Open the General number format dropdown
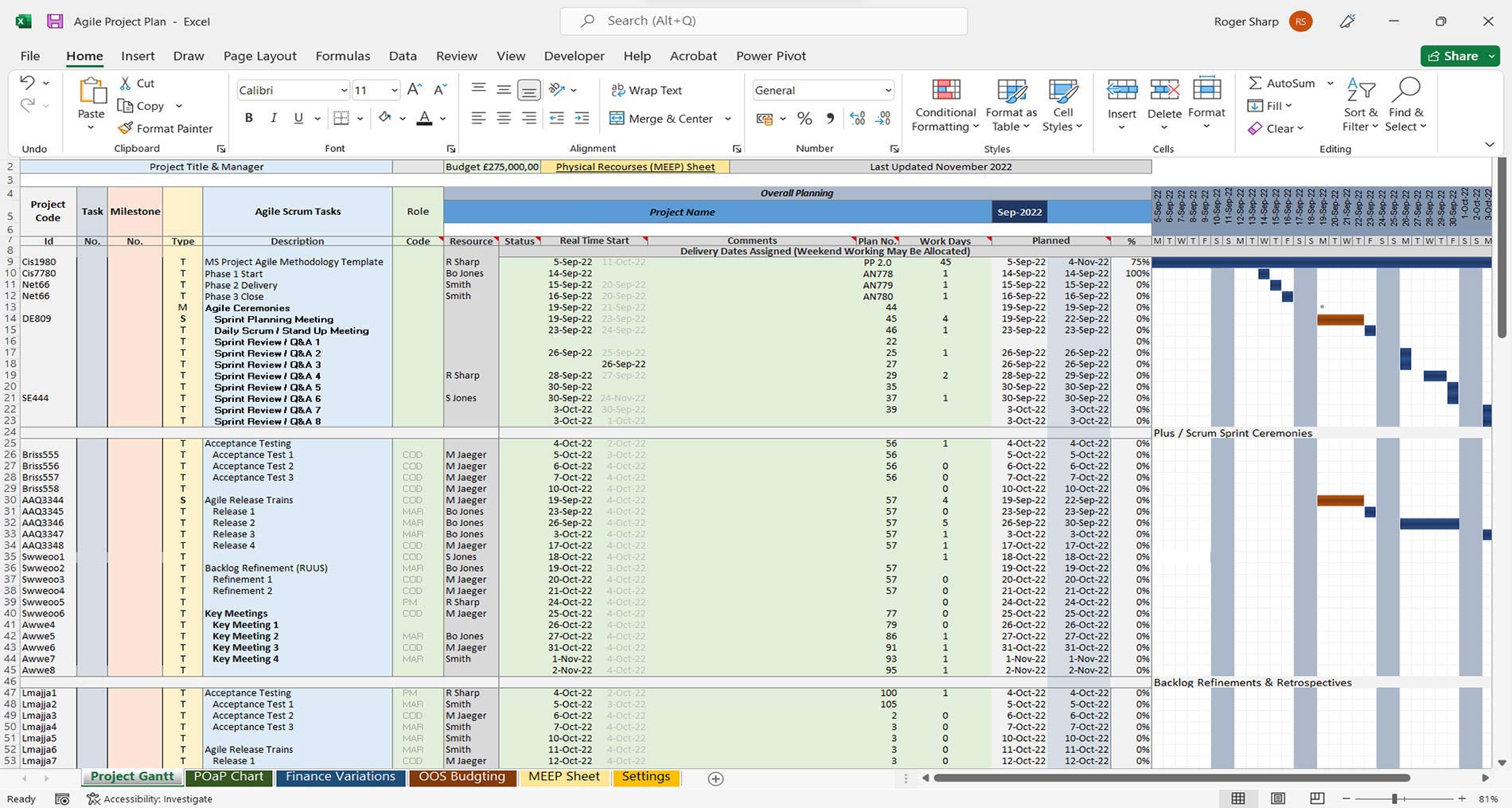Viewport: 1512px width, 808px height. point(888,91)
